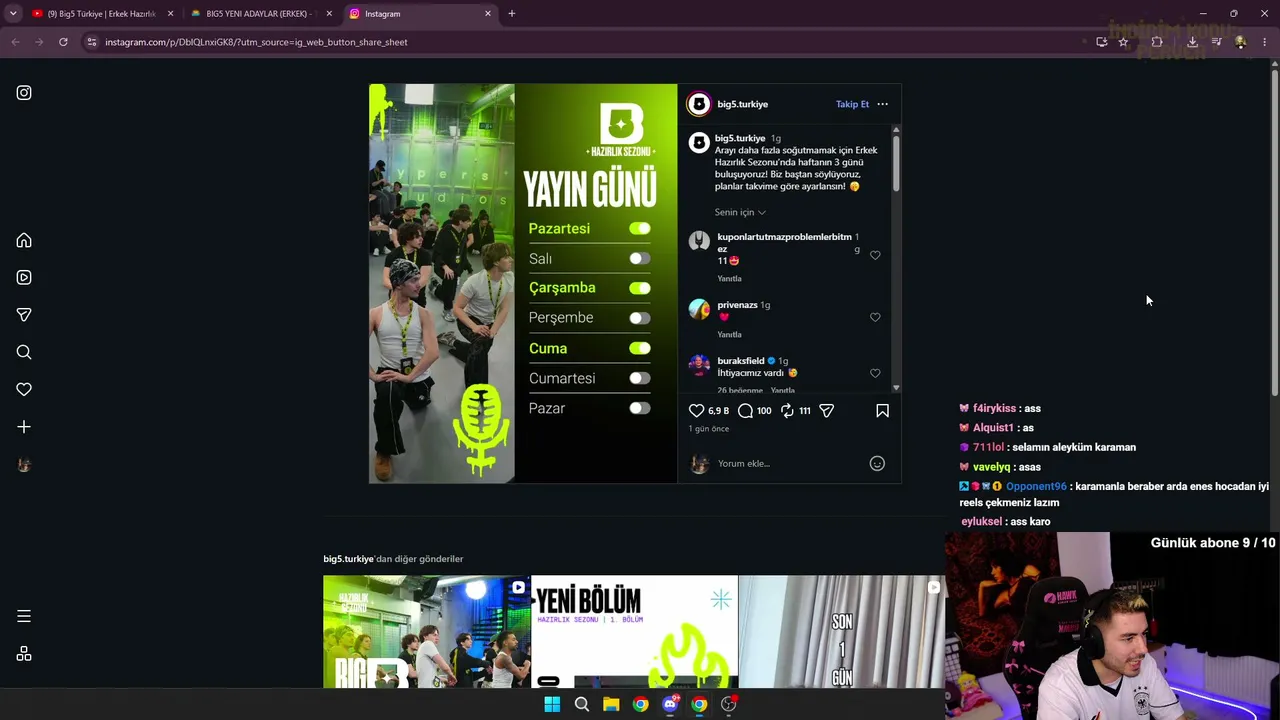Like the comment by privenazs
The width and height of the screenshot is (1280, 720).
875,317
